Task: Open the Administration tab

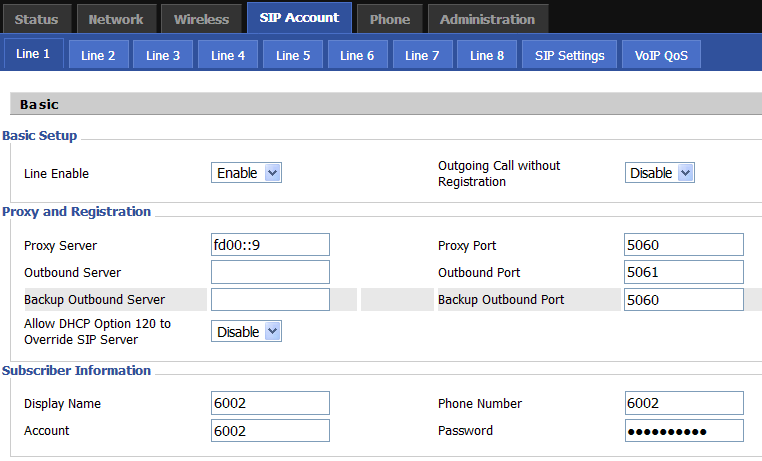Action: coord(487,19)
